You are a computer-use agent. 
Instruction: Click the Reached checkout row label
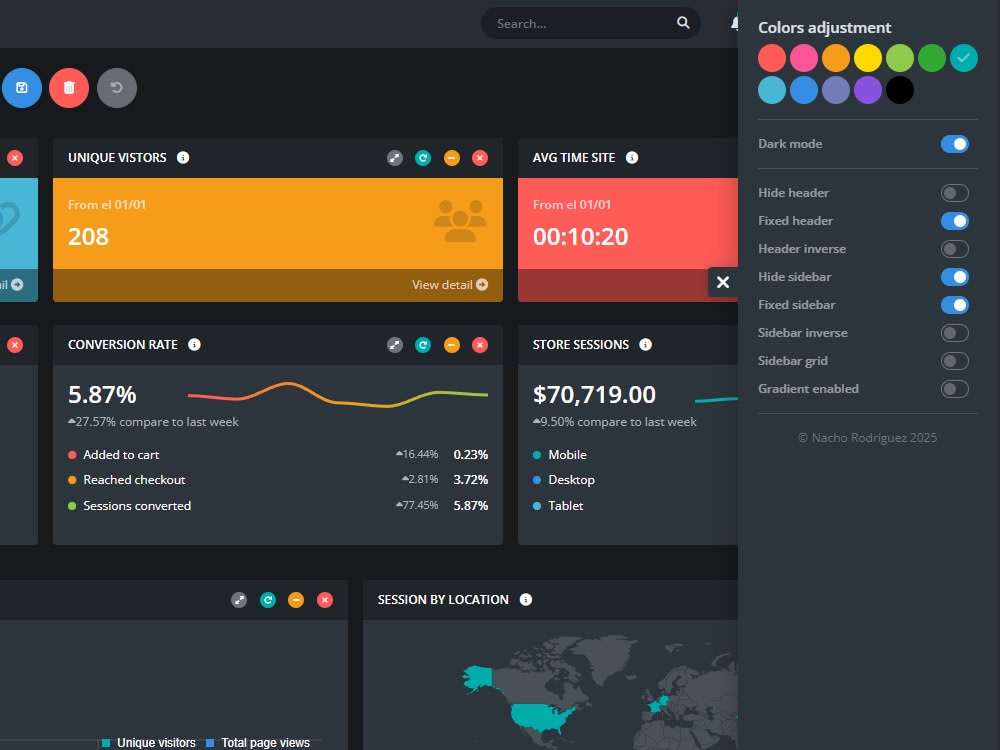[x=134, y=480]
